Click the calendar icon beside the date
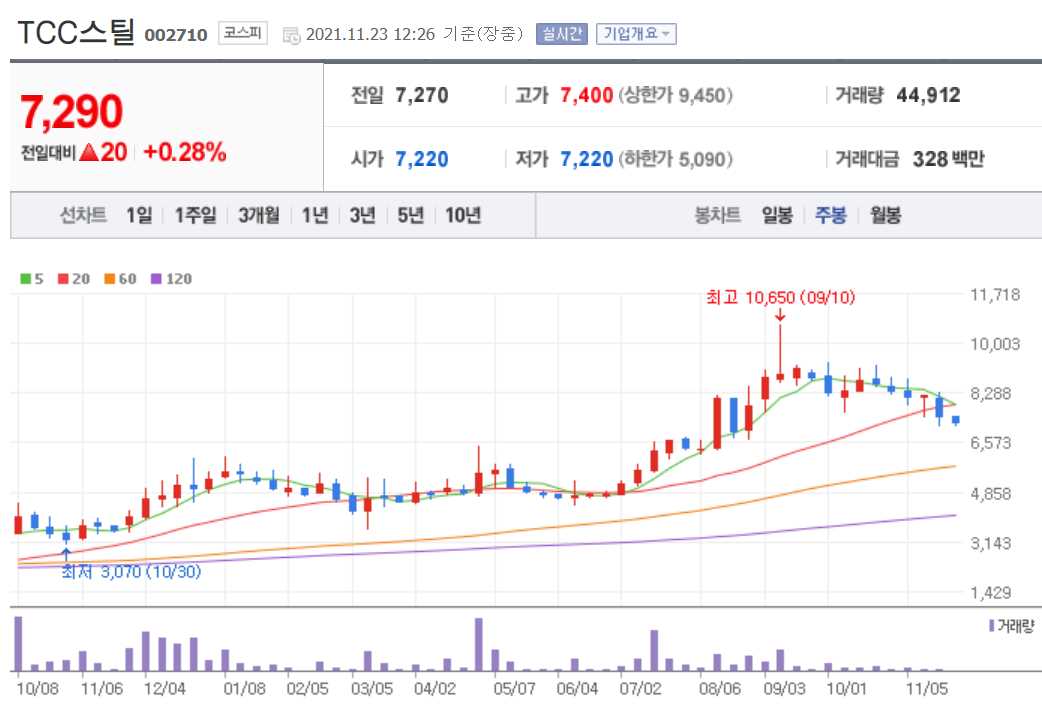The width and height of the screenshot is (1042, 704). tap(291, 33)
